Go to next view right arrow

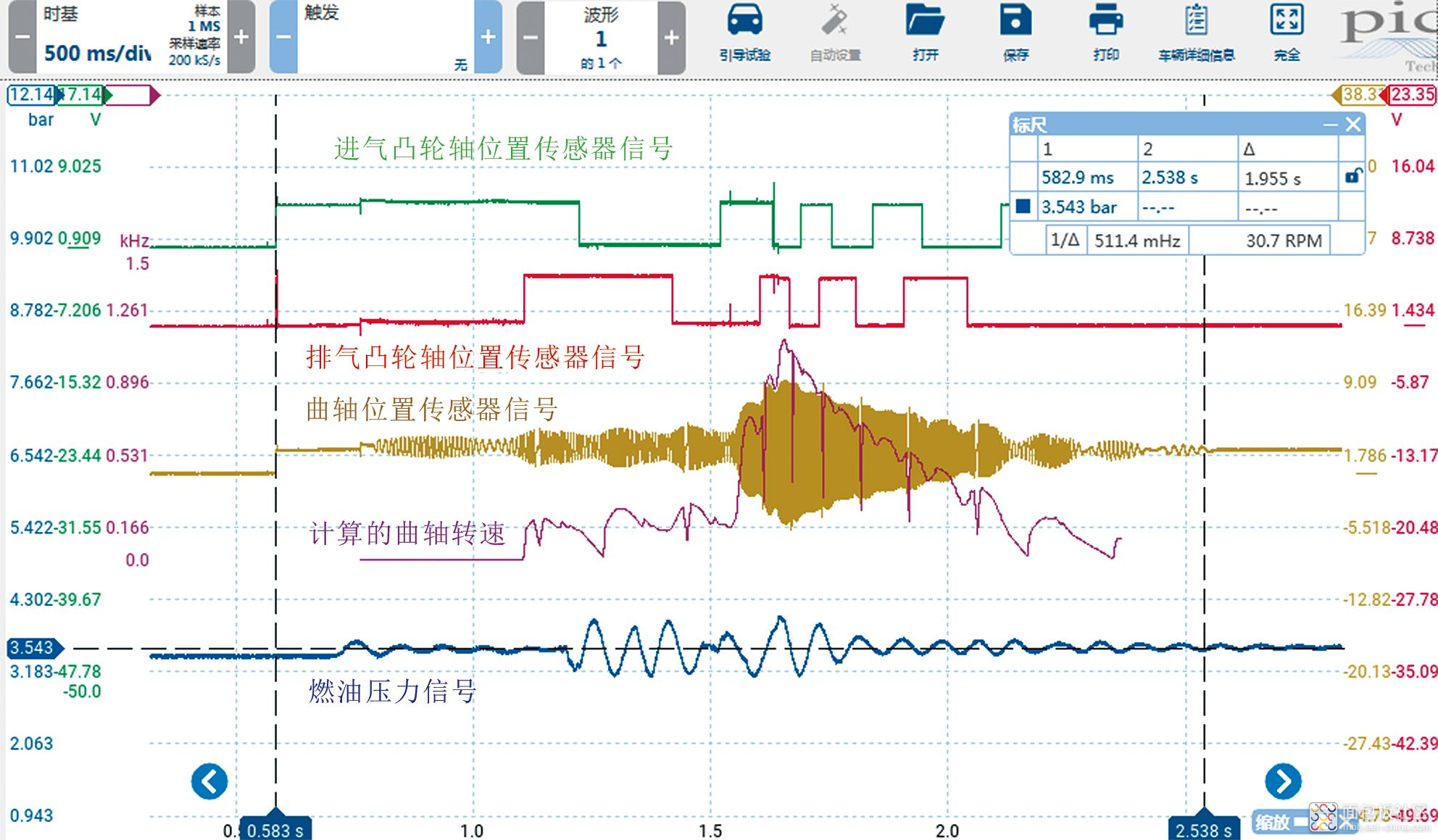coord(1283,781)
